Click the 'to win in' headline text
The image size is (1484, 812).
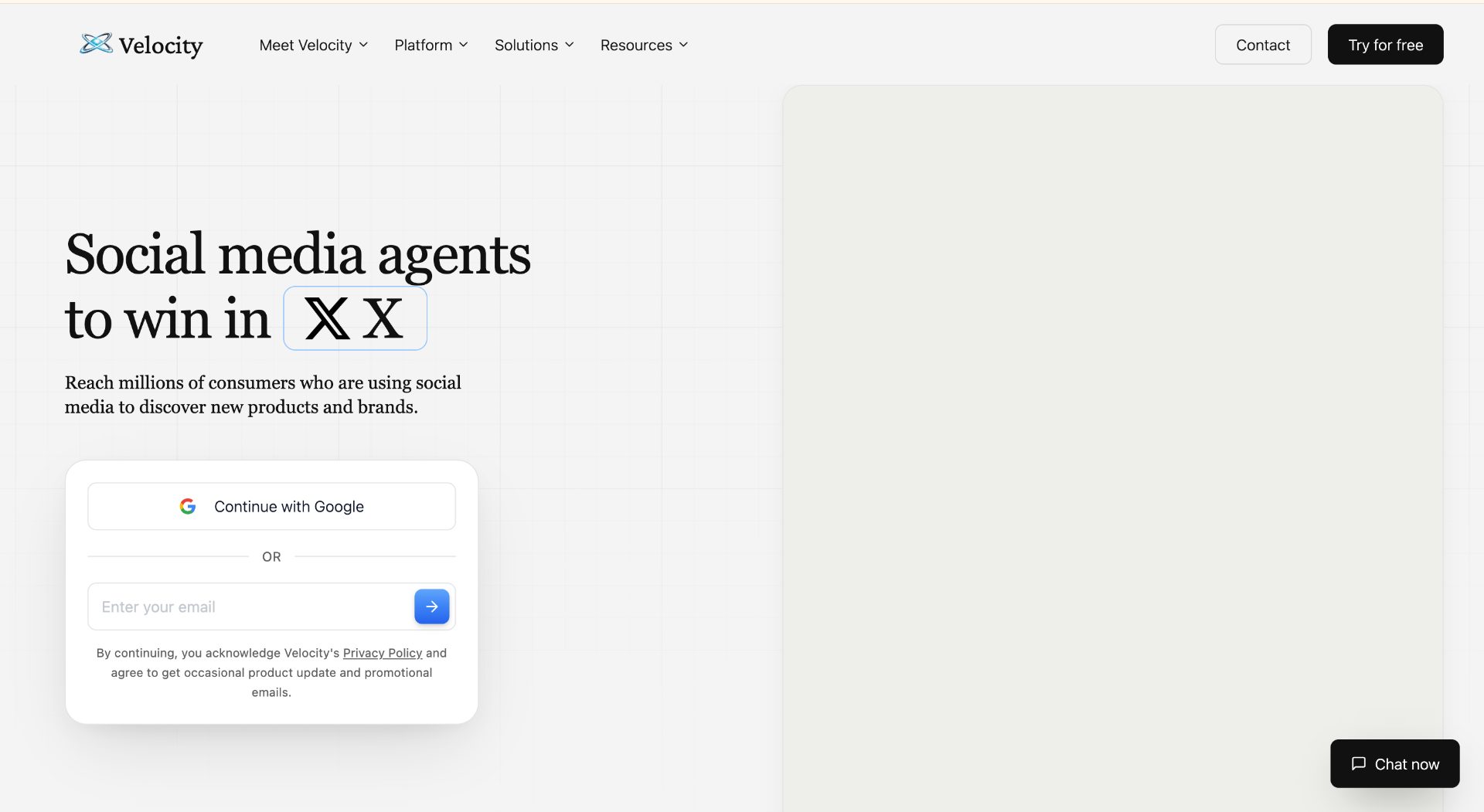pyautogui.click(x=168, y=318)
